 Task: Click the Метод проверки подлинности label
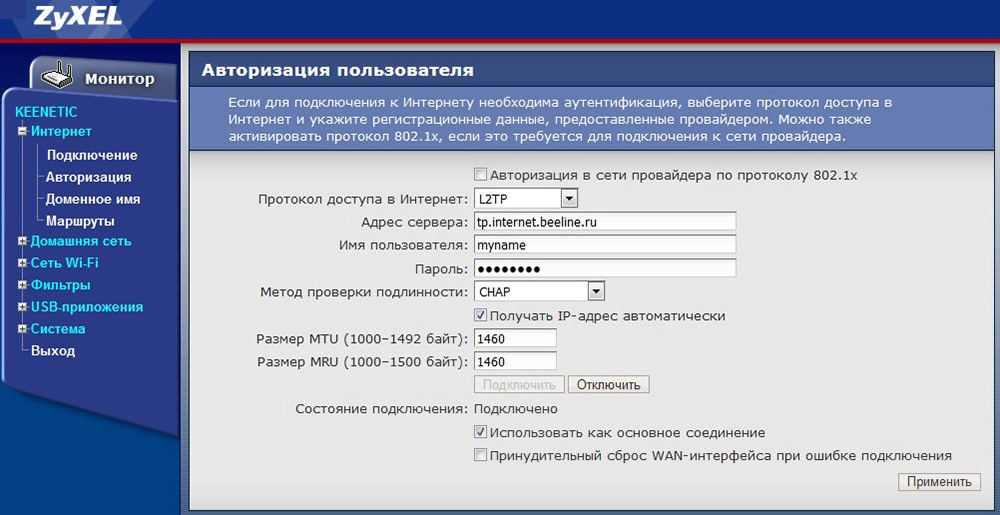pyautogui.click(x=364, y=292)
